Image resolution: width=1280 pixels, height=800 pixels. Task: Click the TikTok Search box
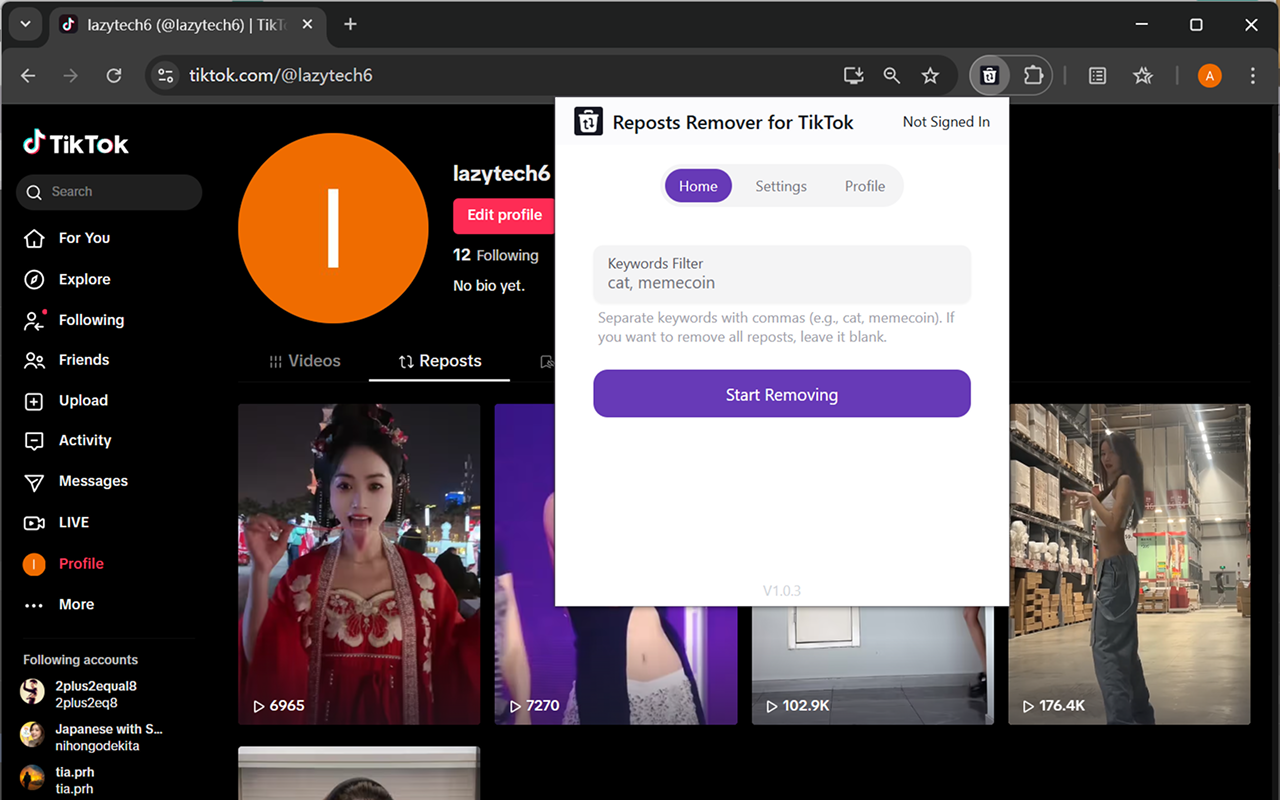[110, 192]
